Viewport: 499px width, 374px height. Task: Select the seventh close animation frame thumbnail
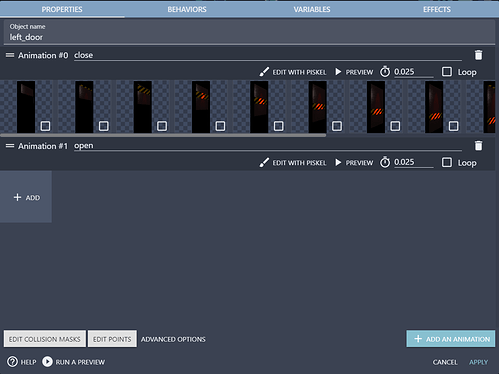tap(376, 107)
